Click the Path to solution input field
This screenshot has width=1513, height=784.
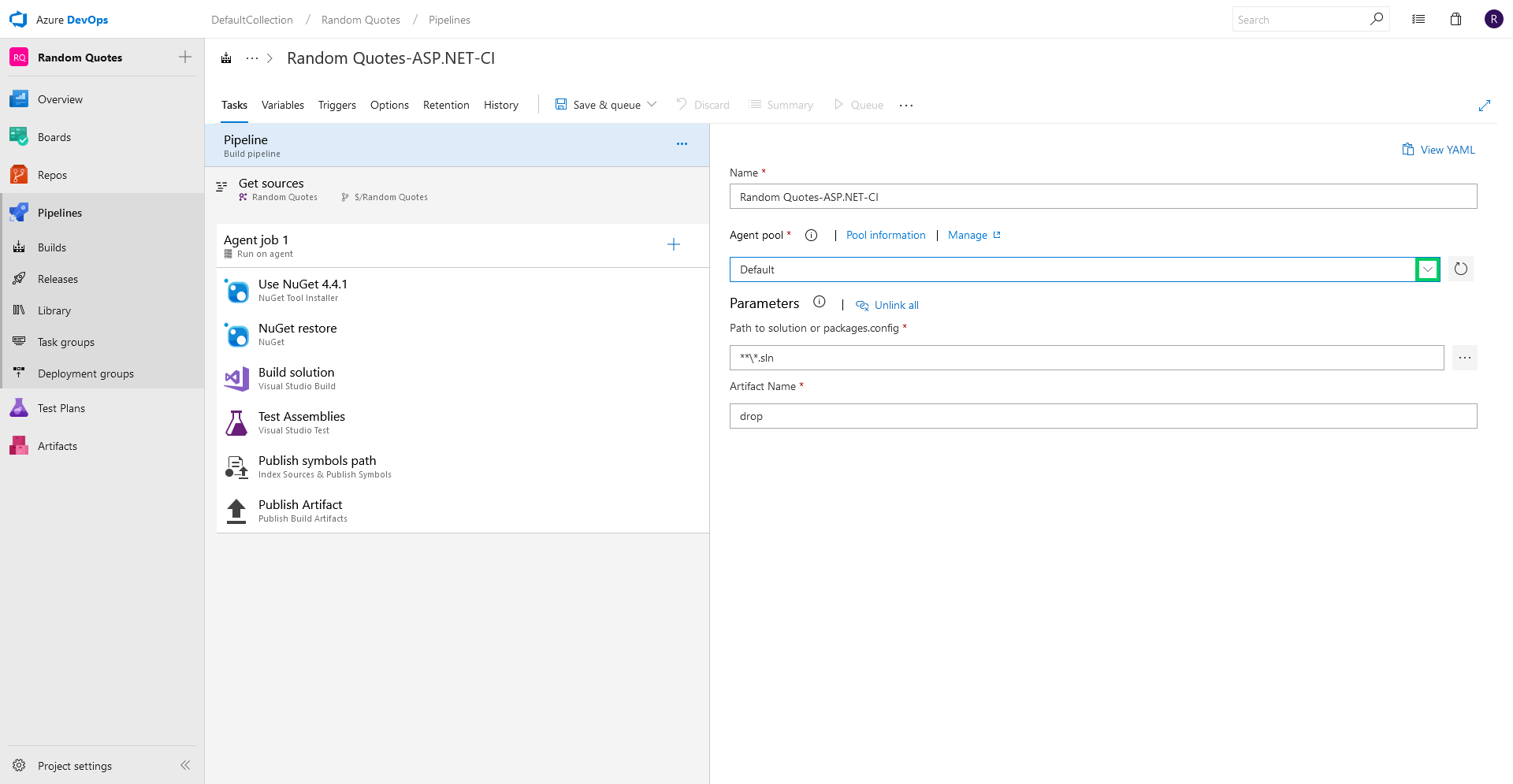point(1087,358)
